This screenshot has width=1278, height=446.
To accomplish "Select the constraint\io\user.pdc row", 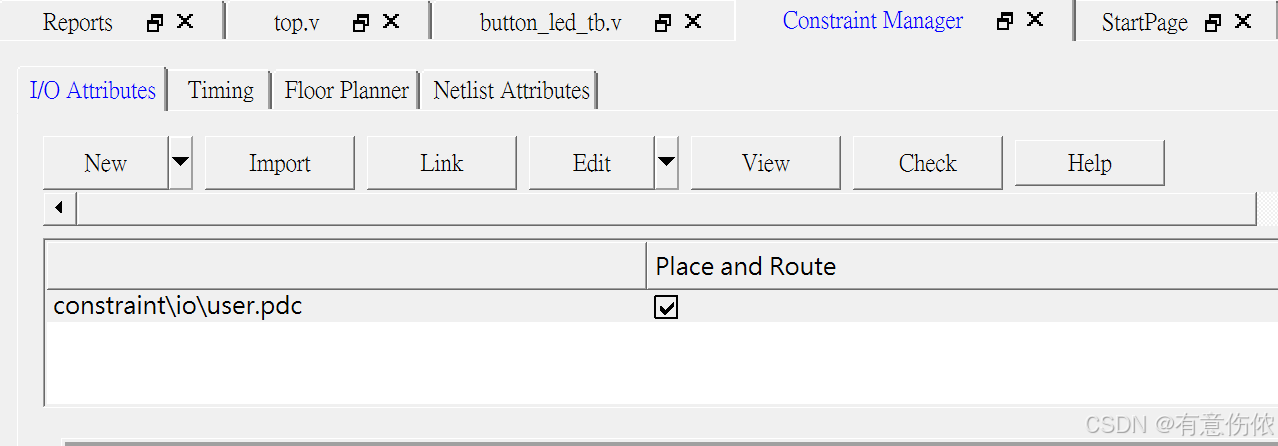I will [x=660, y=306].
